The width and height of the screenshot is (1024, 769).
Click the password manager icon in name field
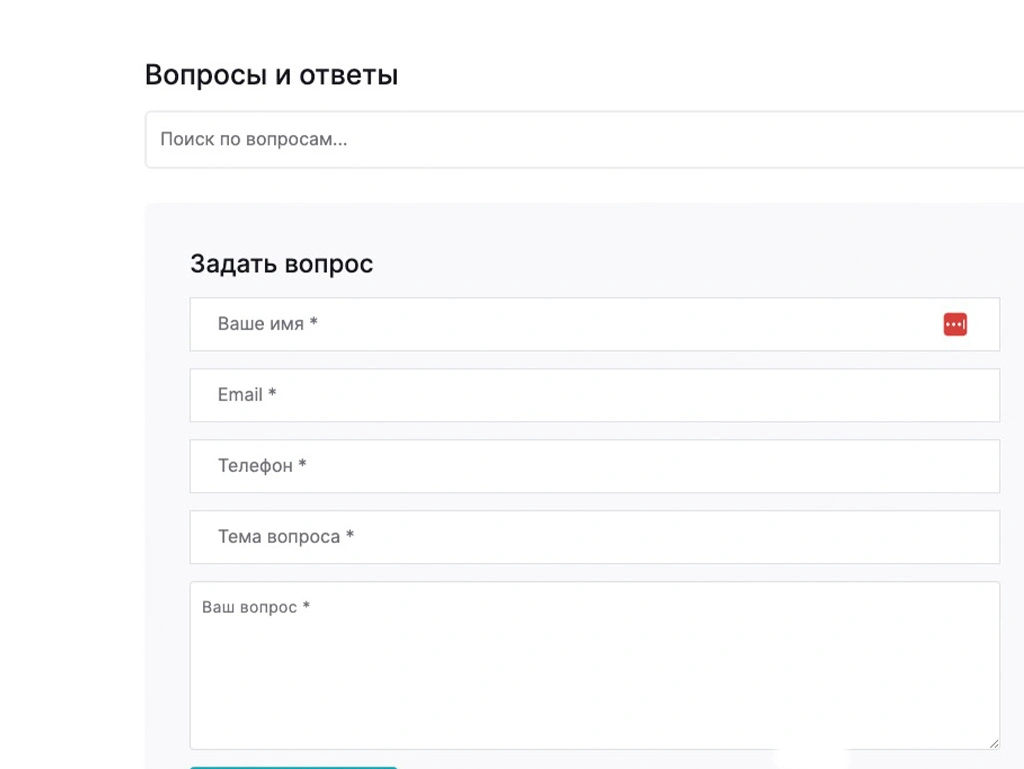pos(955,324)
